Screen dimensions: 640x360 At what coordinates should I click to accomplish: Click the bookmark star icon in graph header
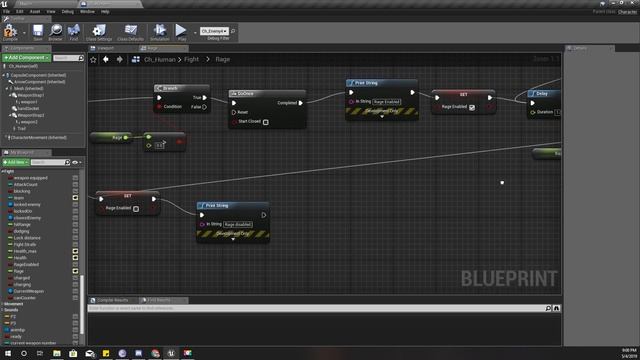pos(93,60)
